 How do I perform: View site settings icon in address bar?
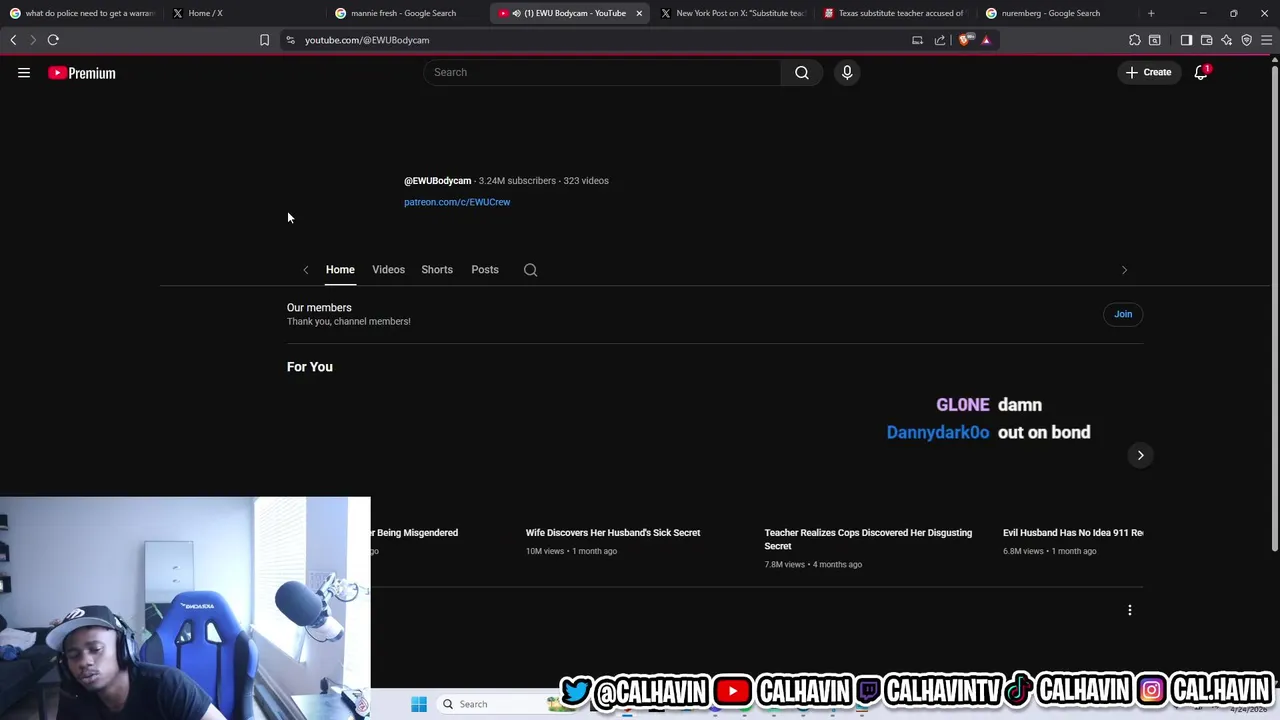point(290,40)
